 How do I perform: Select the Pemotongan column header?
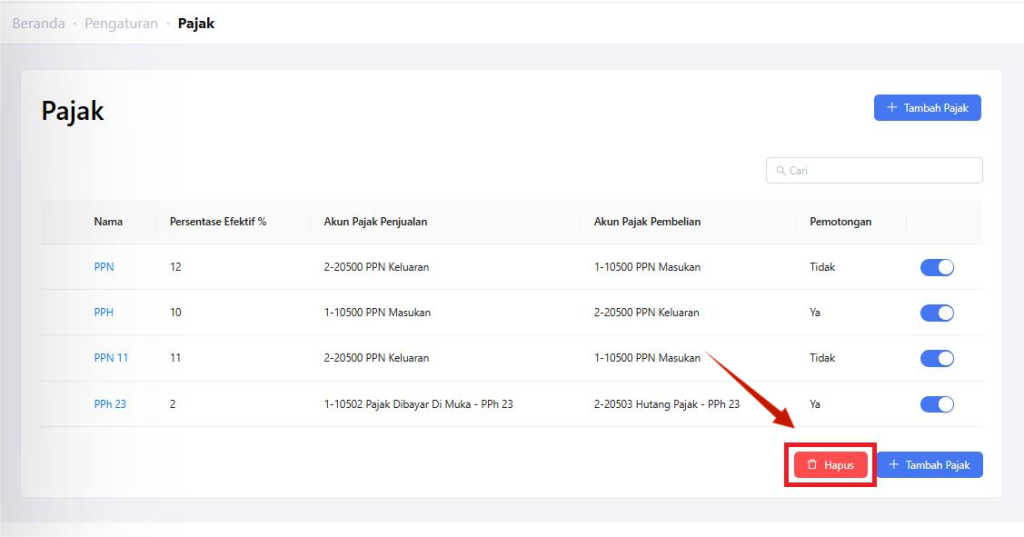click(x=840, y=221)
